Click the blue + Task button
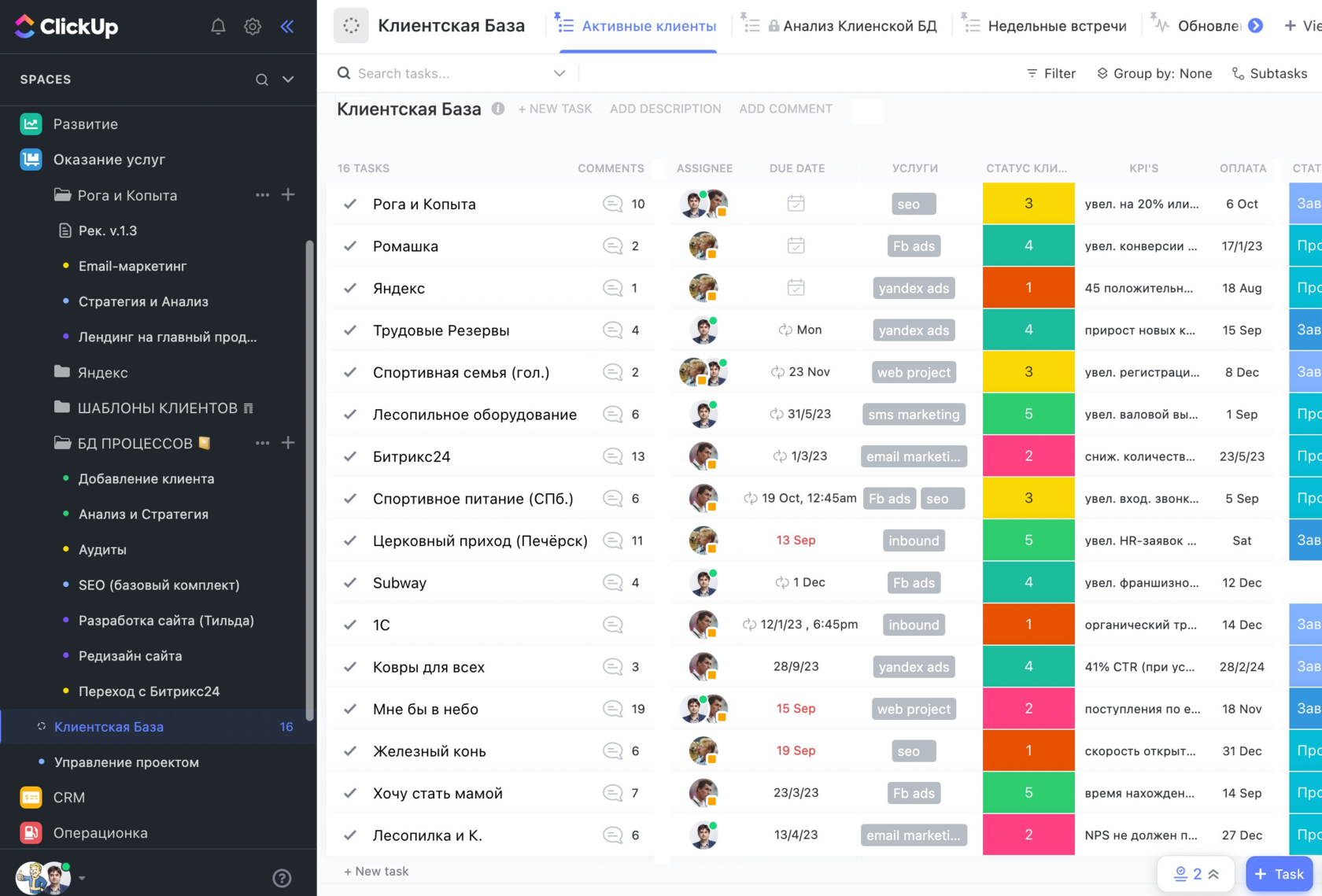Image resolution: width=1322 pixels, height=896 pixels. pyautogui.click(x=1279, y=874)
